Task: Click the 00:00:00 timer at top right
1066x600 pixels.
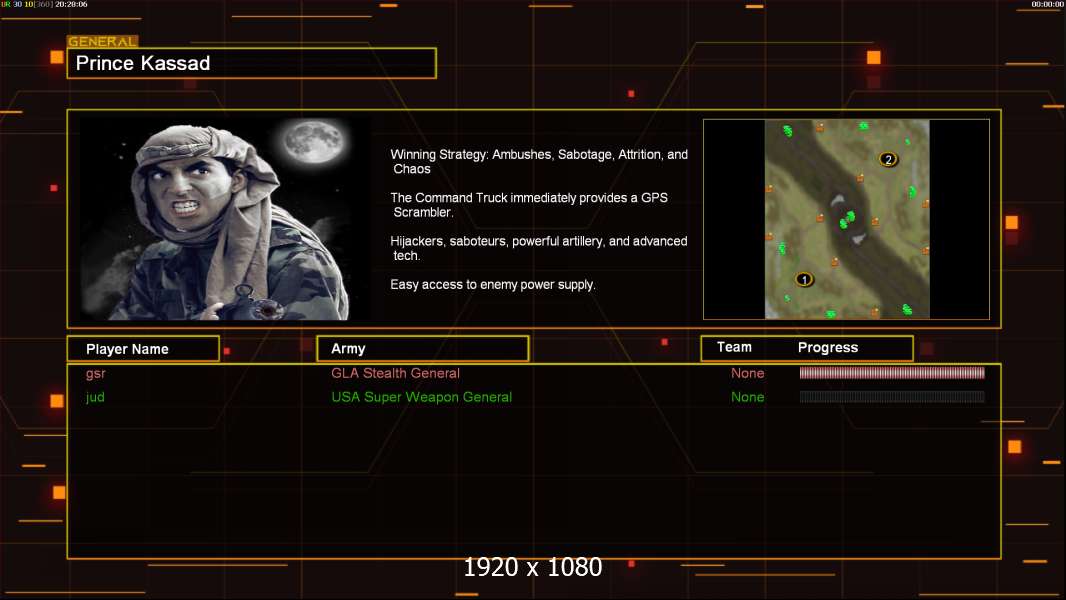Action: point(1047,5)
